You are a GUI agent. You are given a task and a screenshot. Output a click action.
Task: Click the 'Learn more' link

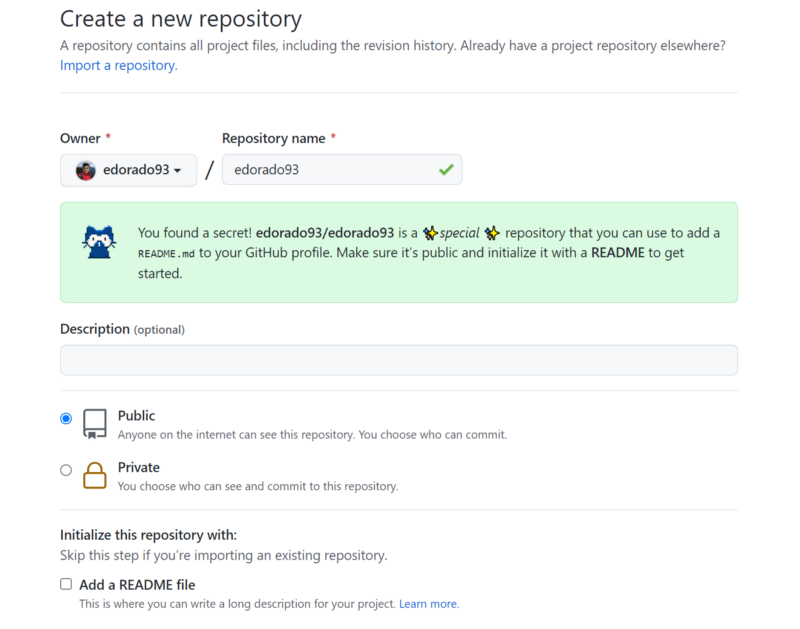coord(429,603)
